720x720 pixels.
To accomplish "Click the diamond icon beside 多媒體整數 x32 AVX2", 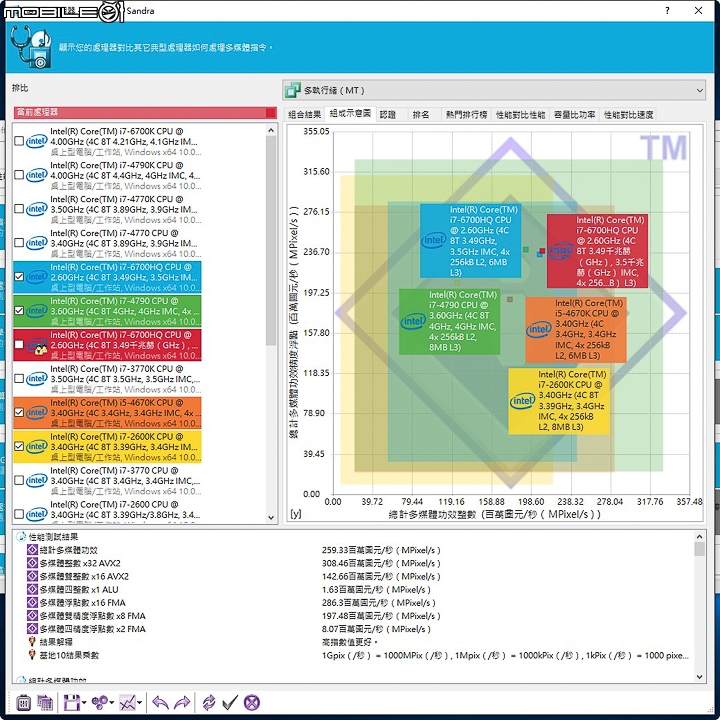I will tap(32, 563).
